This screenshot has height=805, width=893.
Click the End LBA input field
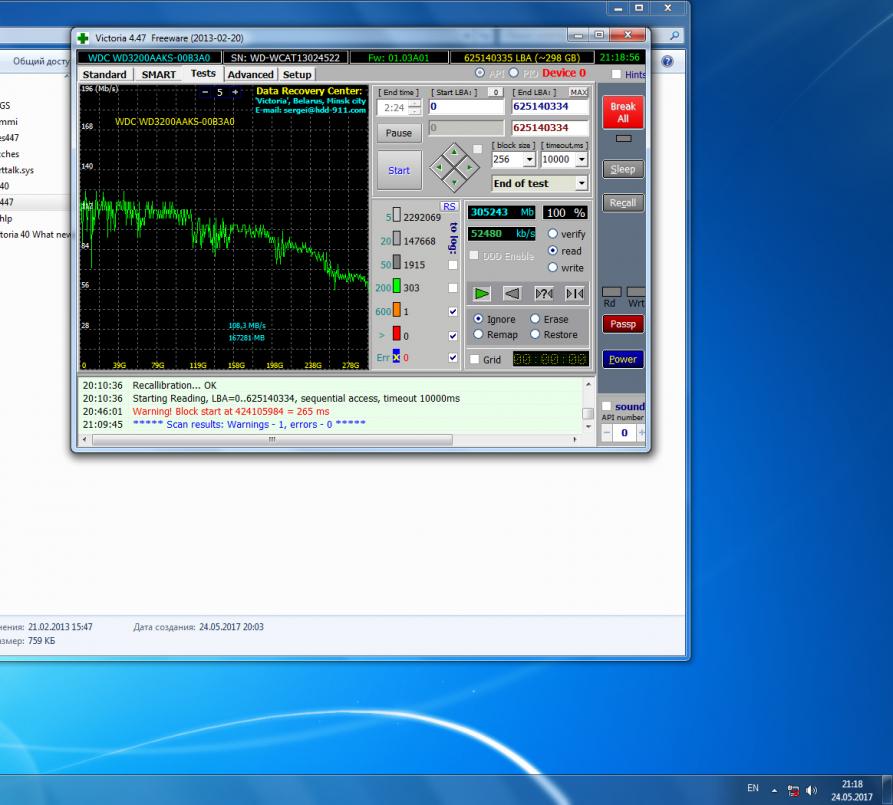[550, 107]
